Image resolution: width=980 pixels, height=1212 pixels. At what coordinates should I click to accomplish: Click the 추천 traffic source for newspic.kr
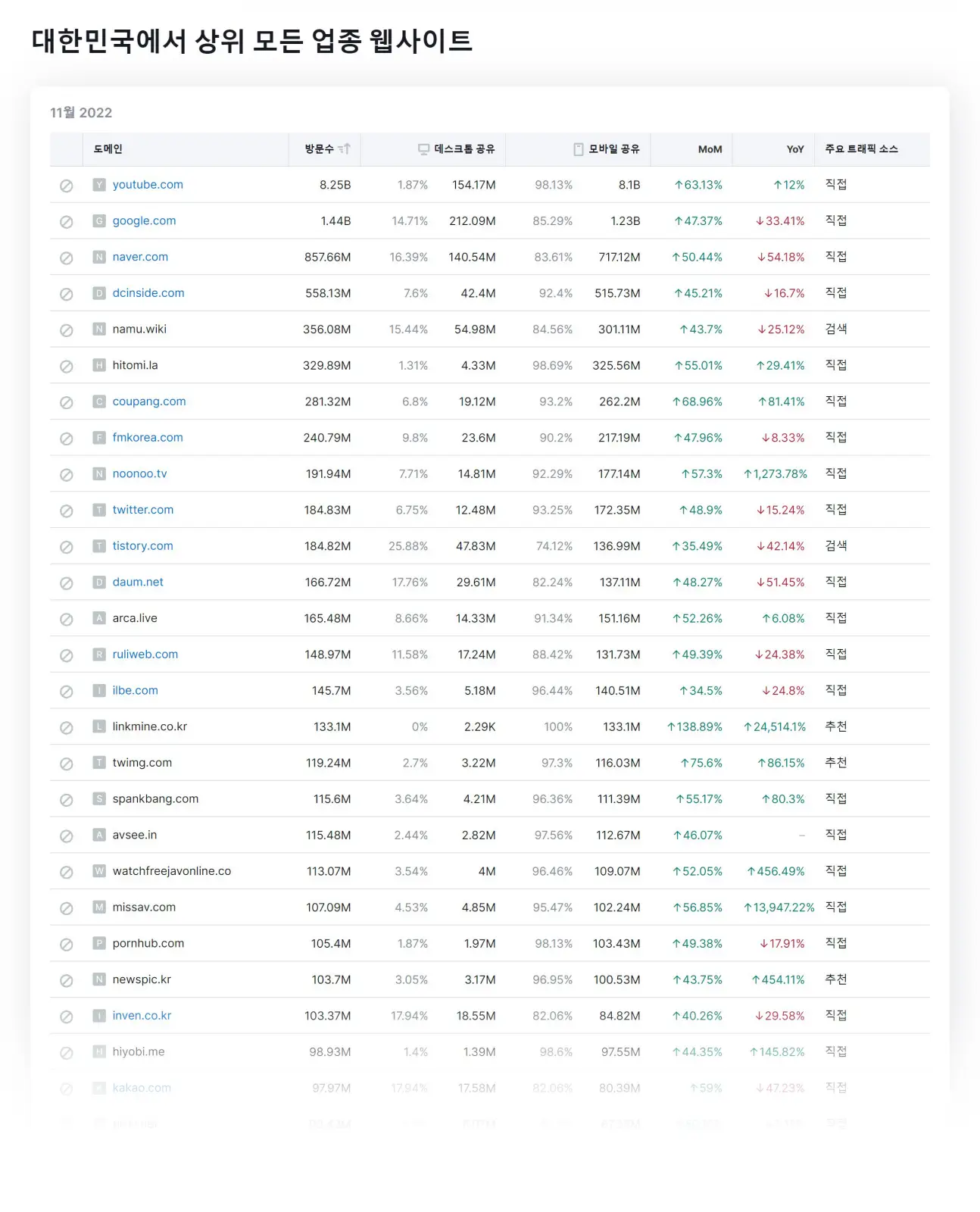pos(836,979)
